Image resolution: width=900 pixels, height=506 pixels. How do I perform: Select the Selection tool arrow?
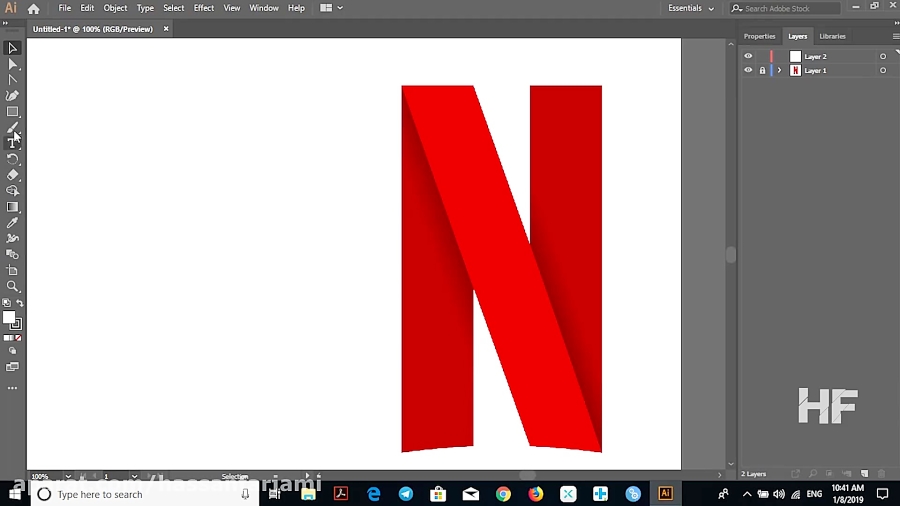click(x=12, y=48)
